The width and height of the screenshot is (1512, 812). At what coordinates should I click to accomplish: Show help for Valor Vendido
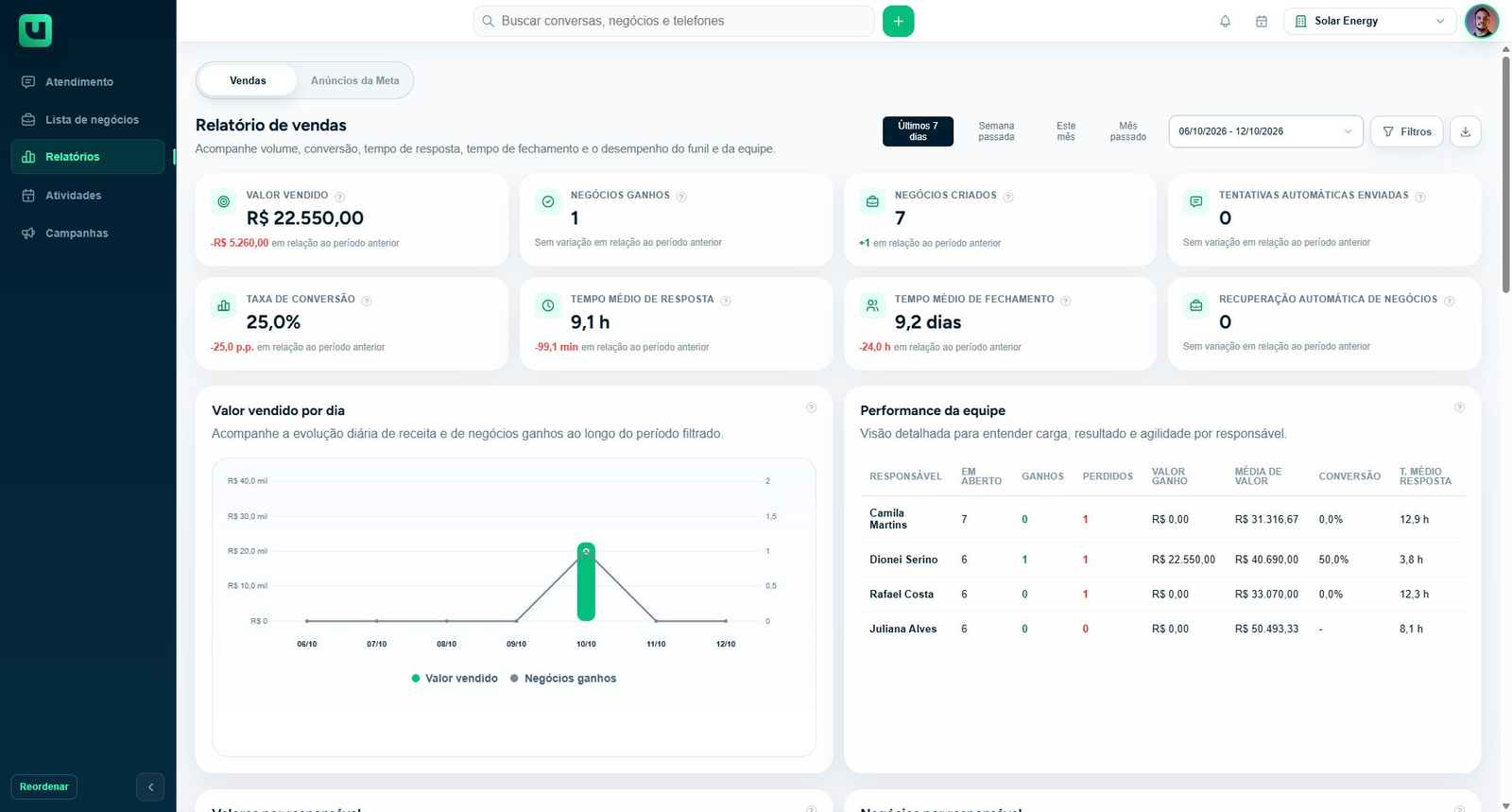339,197
